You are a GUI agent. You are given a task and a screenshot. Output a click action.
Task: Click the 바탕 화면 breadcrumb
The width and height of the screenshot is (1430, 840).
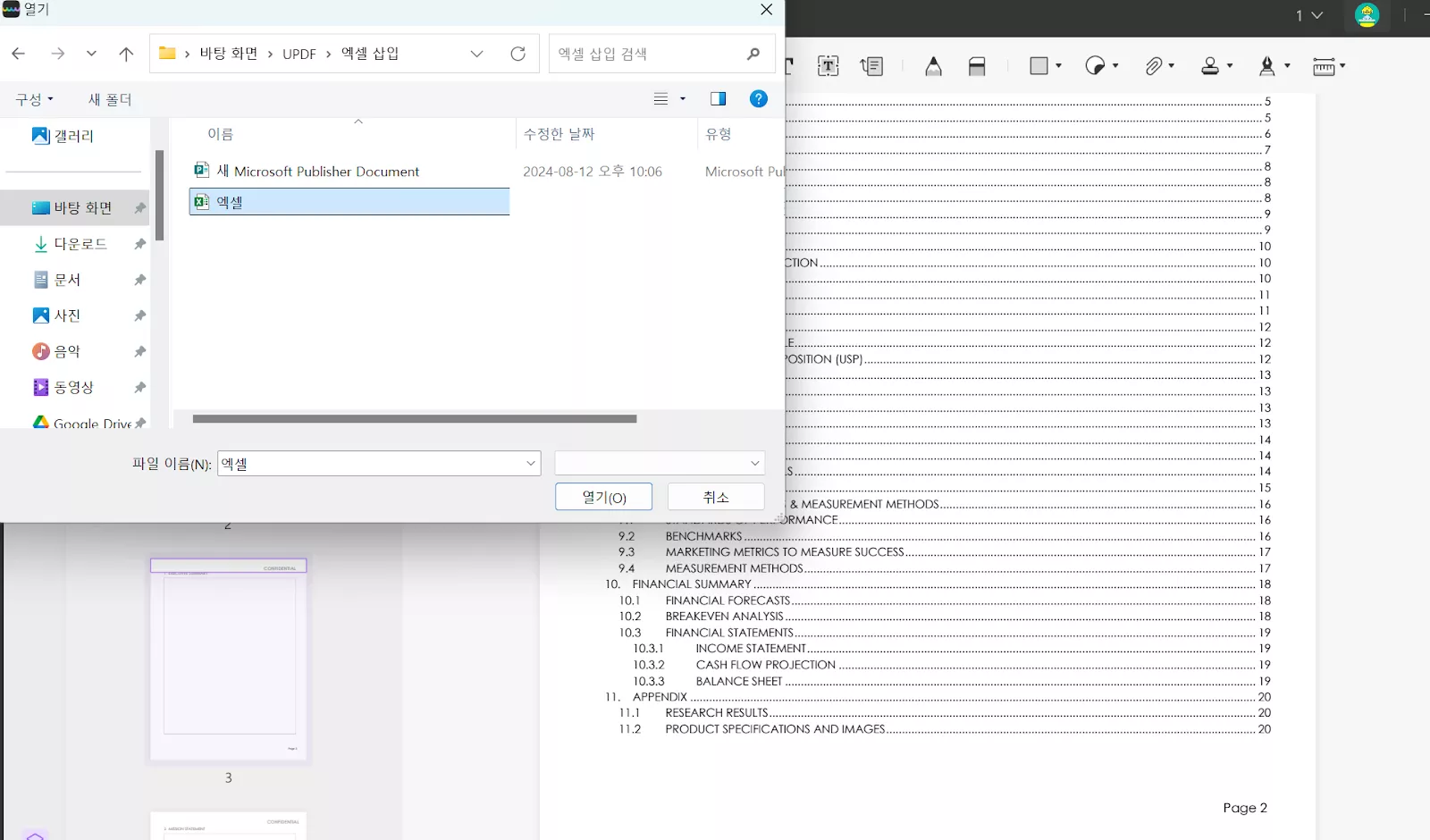[x=229, y=54]
